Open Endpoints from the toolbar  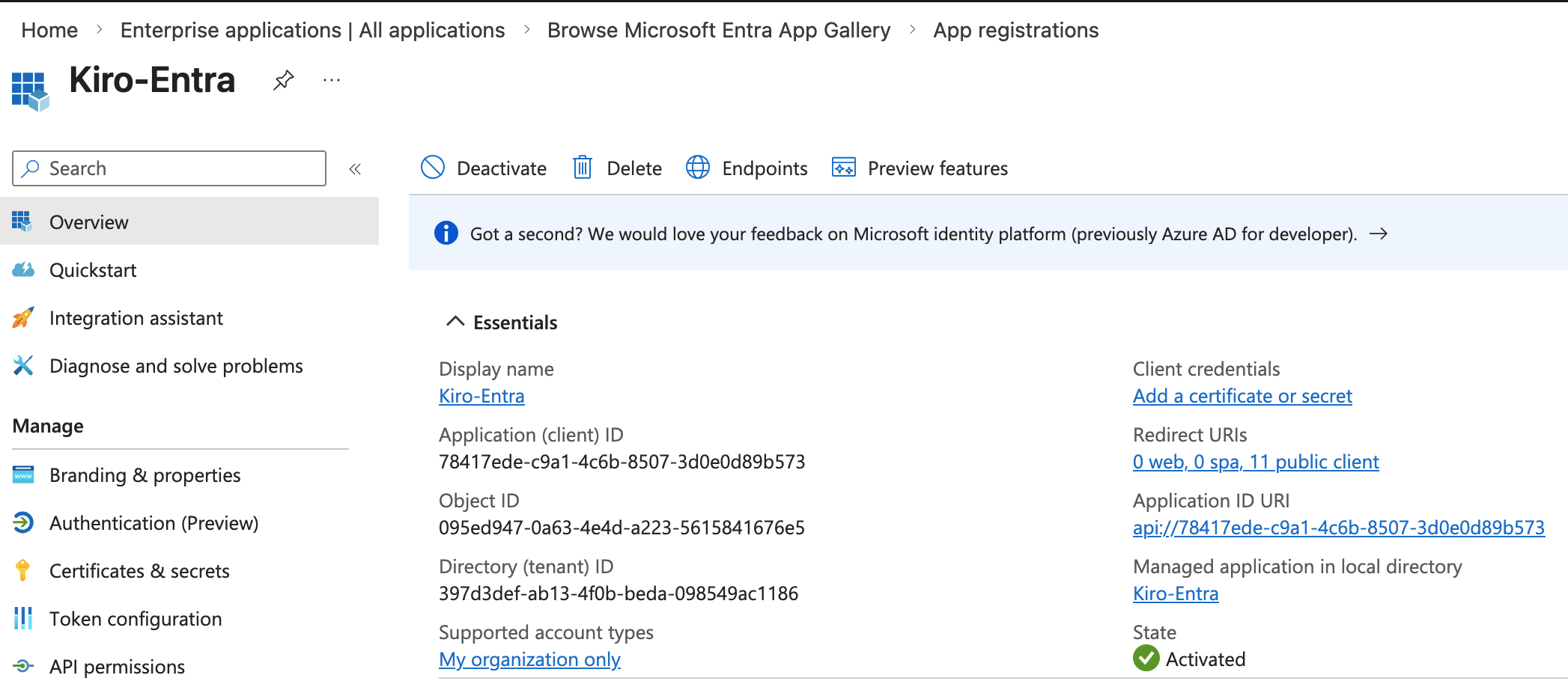click(747, 168)
